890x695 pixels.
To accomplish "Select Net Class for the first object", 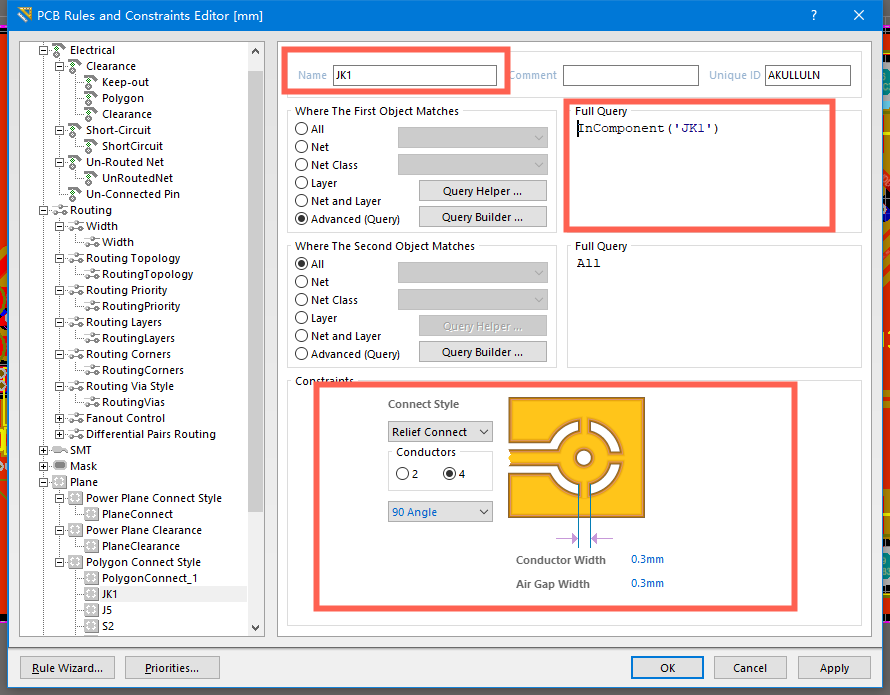I will coord(302,165).
